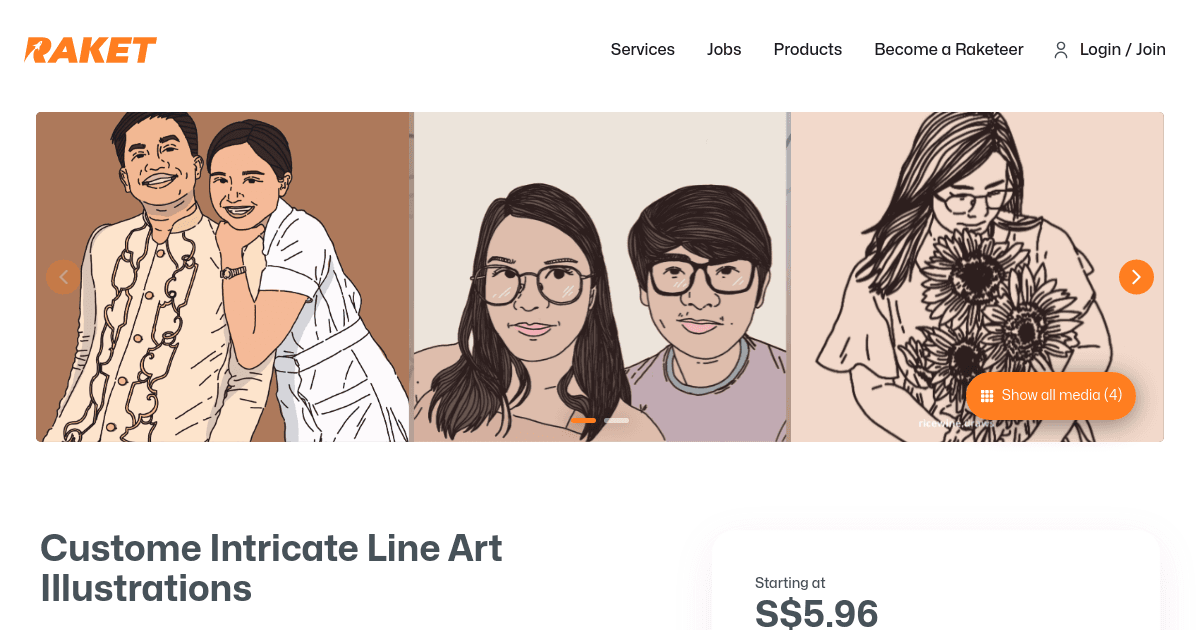Select the second carousel dot indicator

(x=616, y=421)
